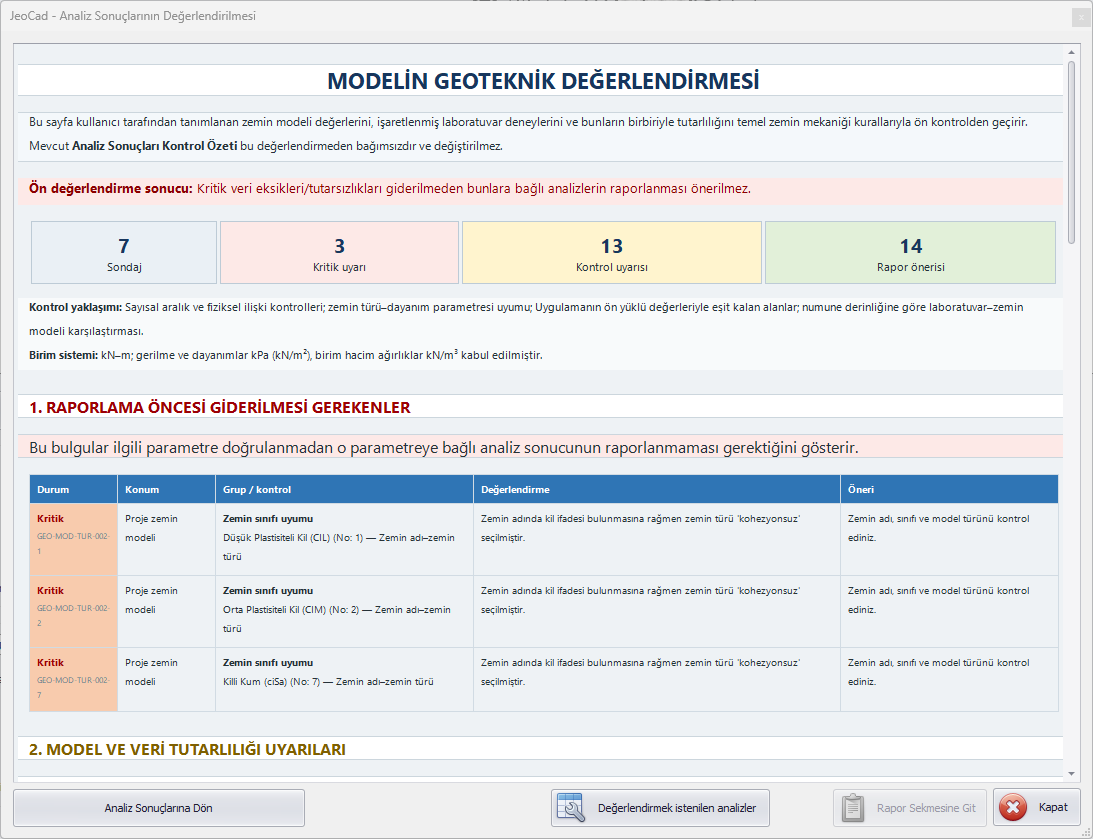The width and height of the screenshot is (1093, 839).
Task: Click the Değerlendirme column header
Action: tap(657, 489)
